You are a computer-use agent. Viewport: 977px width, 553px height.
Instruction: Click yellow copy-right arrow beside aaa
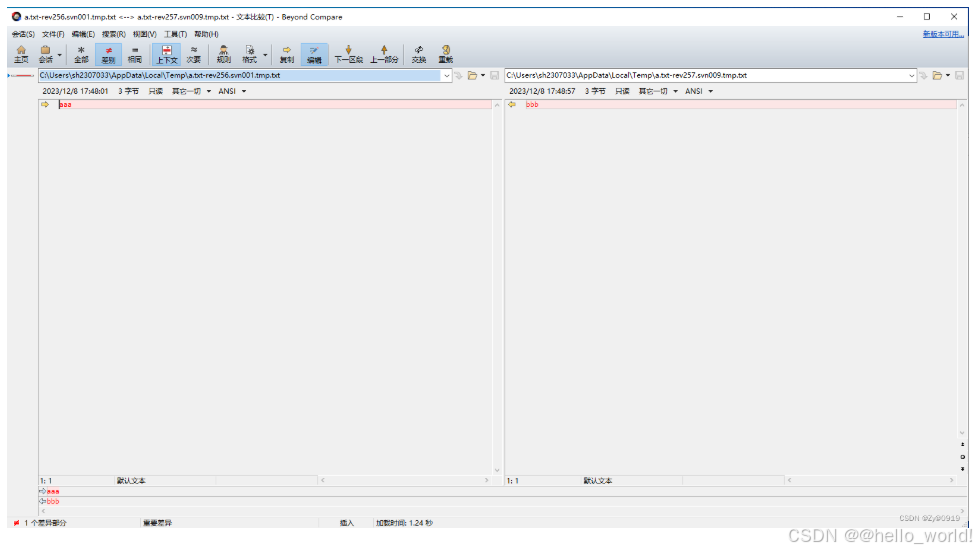pyautogui.click(x=45, y=105)
